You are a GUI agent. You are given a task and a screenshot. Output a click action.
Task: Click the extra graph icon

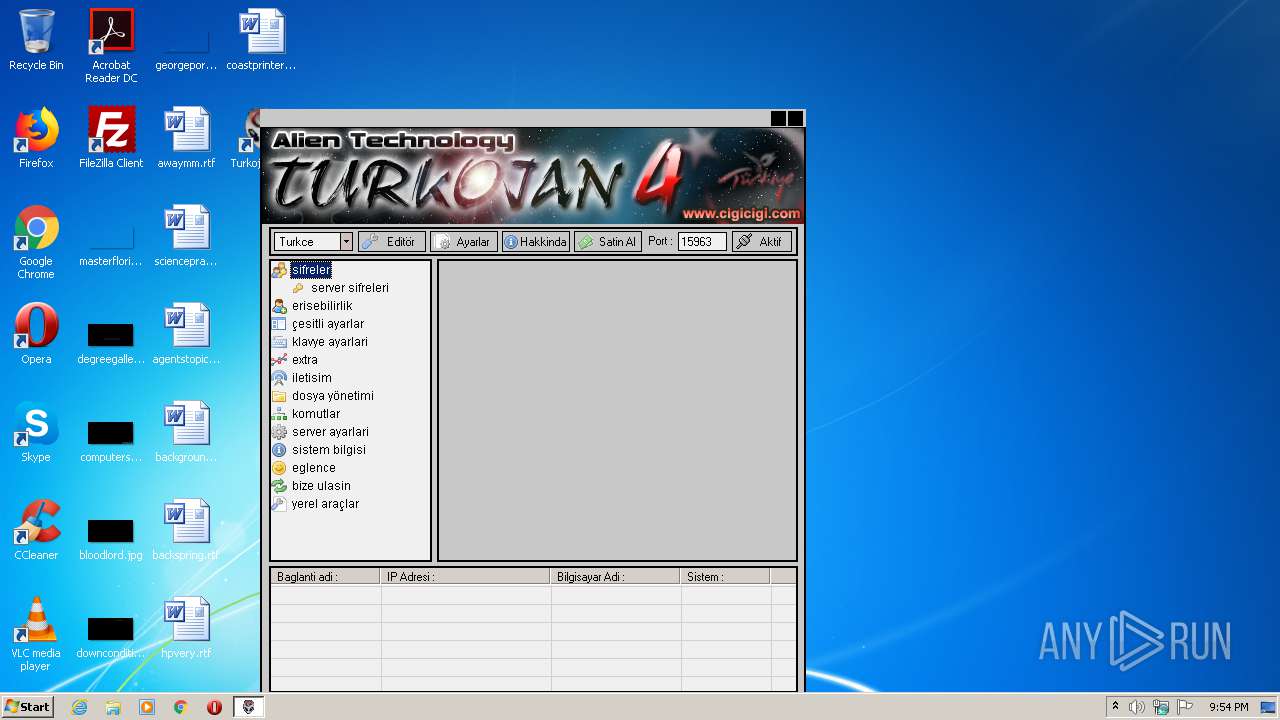(279, 360)
